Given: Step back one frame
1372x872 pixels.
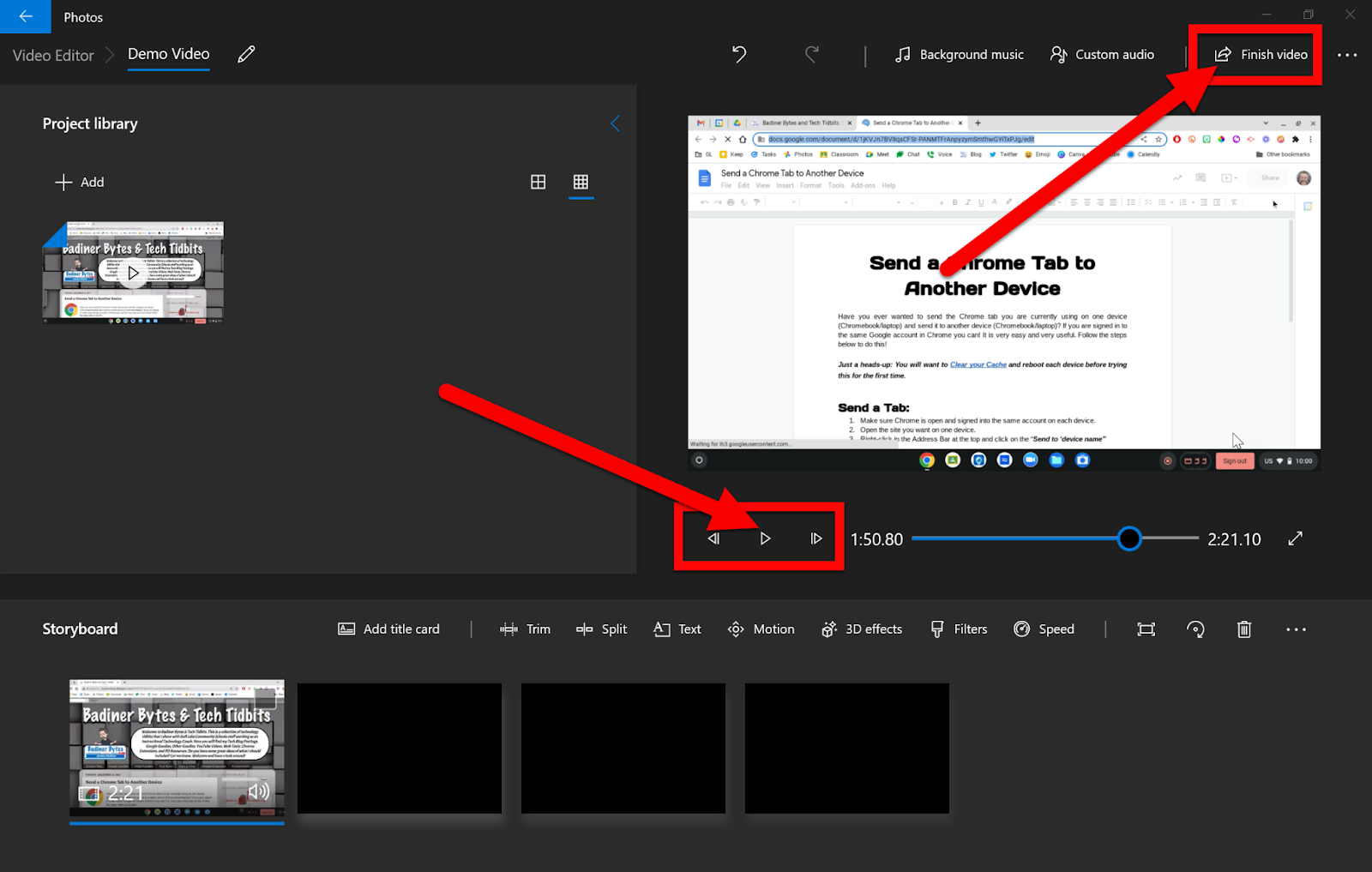Looking at the screenshot, I should (x=713, y=538).
